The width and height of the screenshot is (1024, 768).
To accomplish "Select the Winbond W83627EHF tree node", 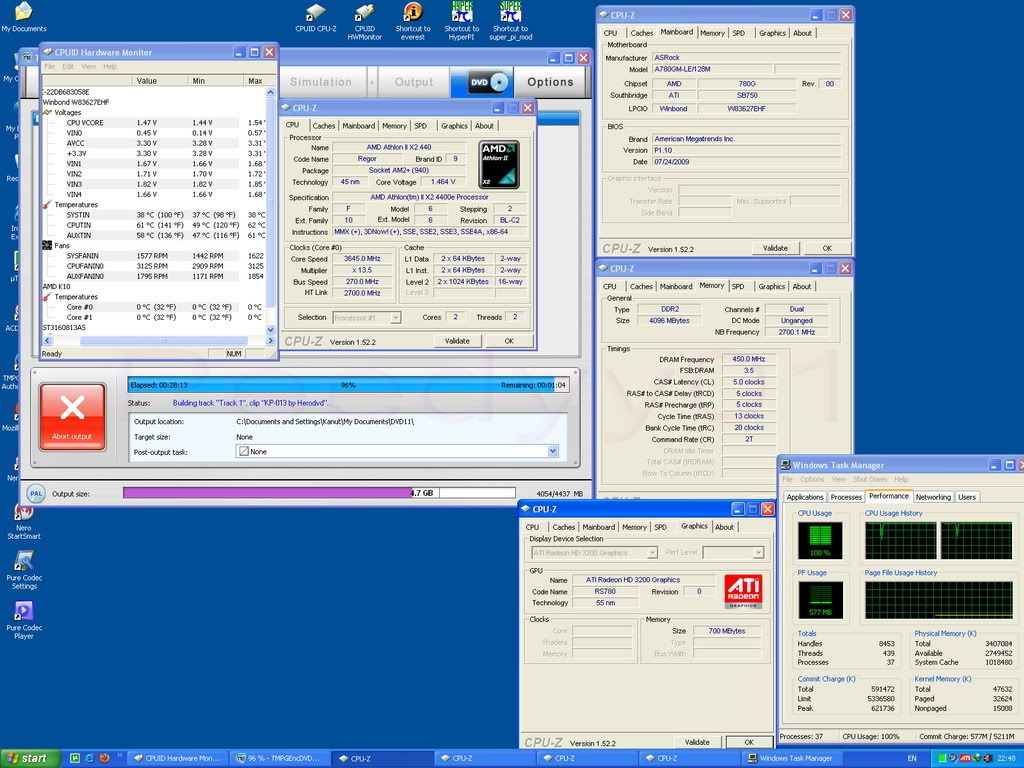I will [x=76, y=102].
